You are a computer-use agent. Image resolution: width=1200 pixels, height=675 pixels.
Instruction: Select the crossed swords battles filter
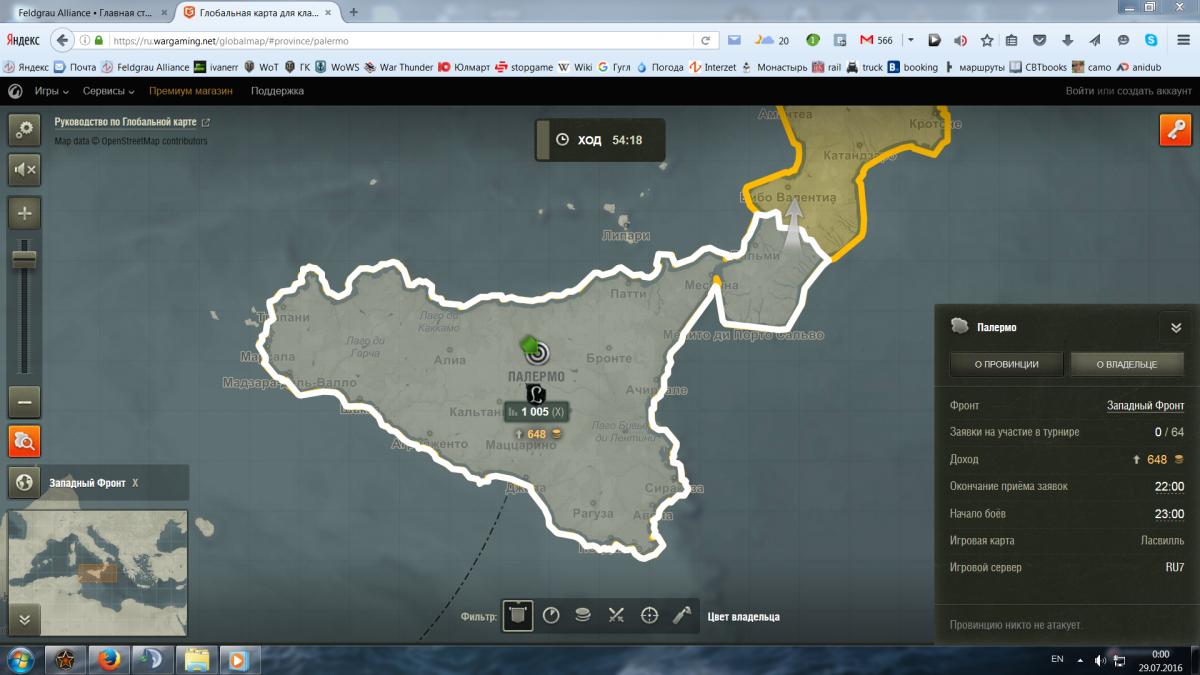pos(616,615)
